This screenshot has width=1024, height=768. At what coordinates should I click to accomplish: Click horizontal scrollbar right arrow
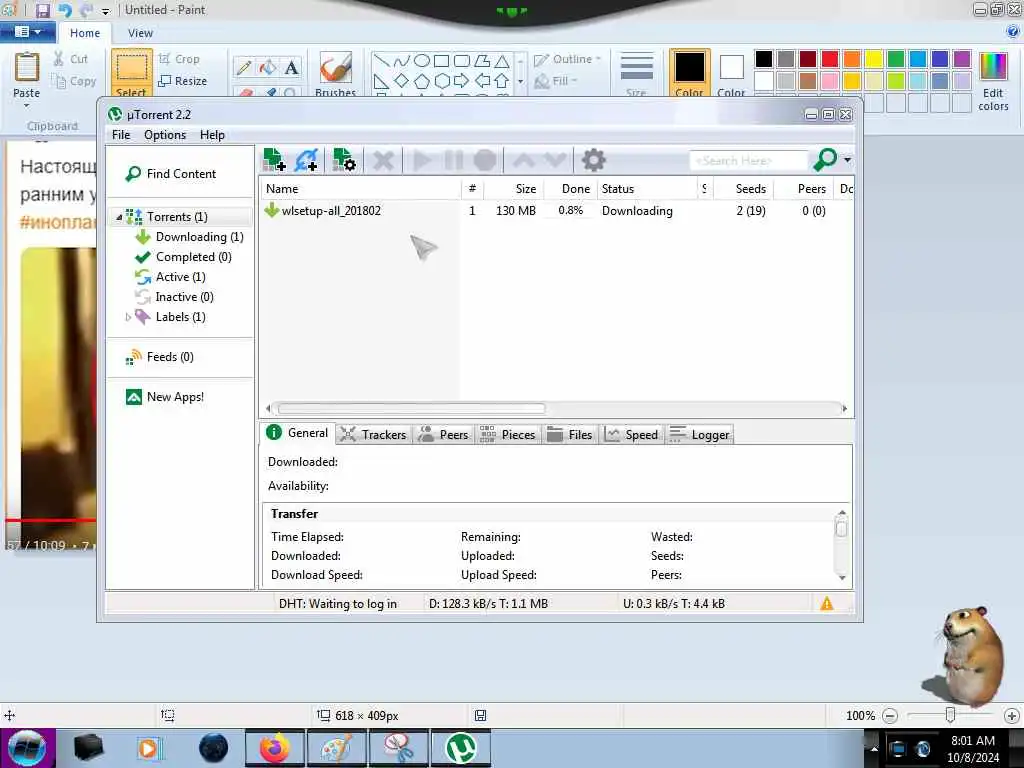point(844,409)
